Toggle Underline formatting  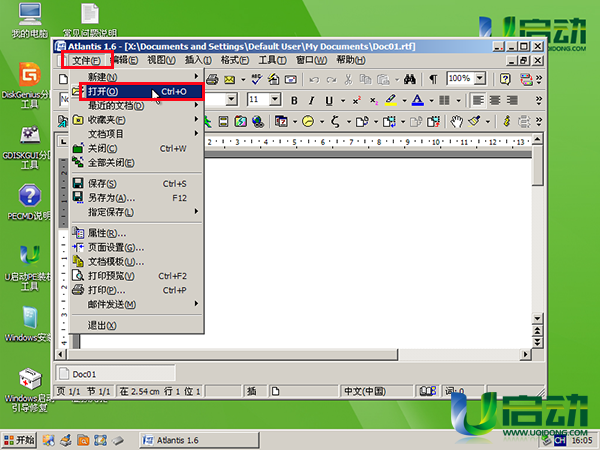329,101
